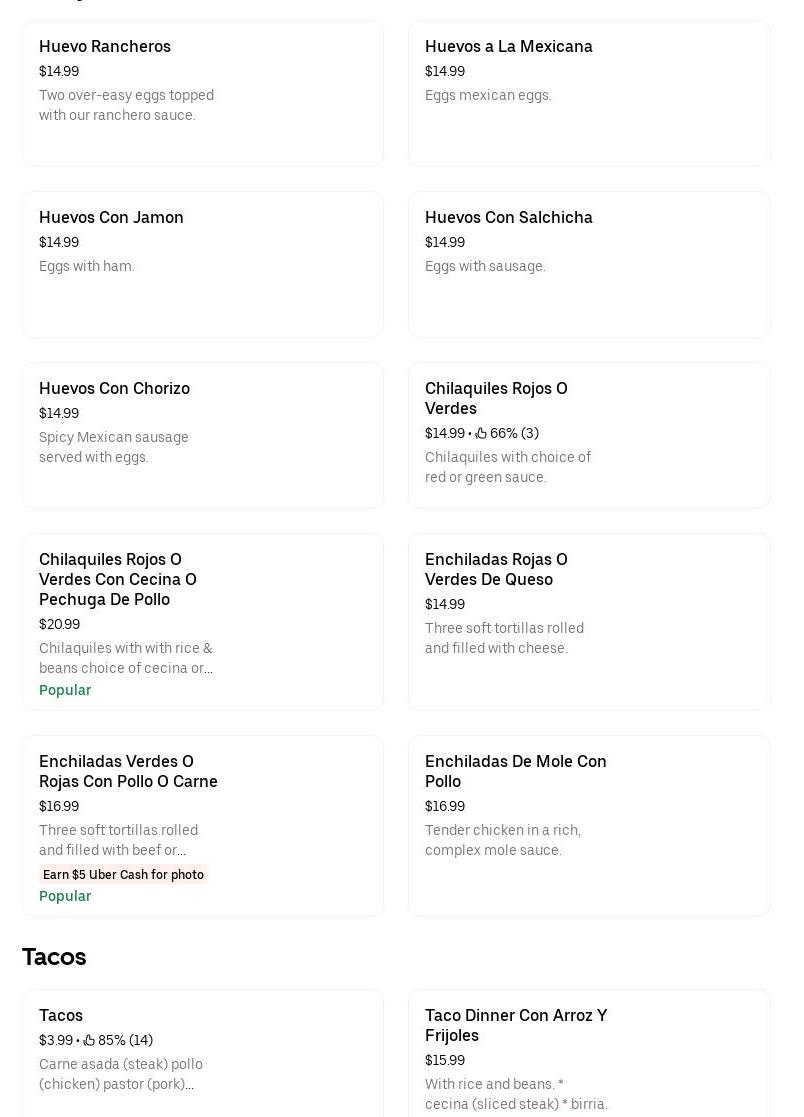
Task: Click 'Three soft tortillas rolled and filled with cheese'
Action: click(504, 638)
